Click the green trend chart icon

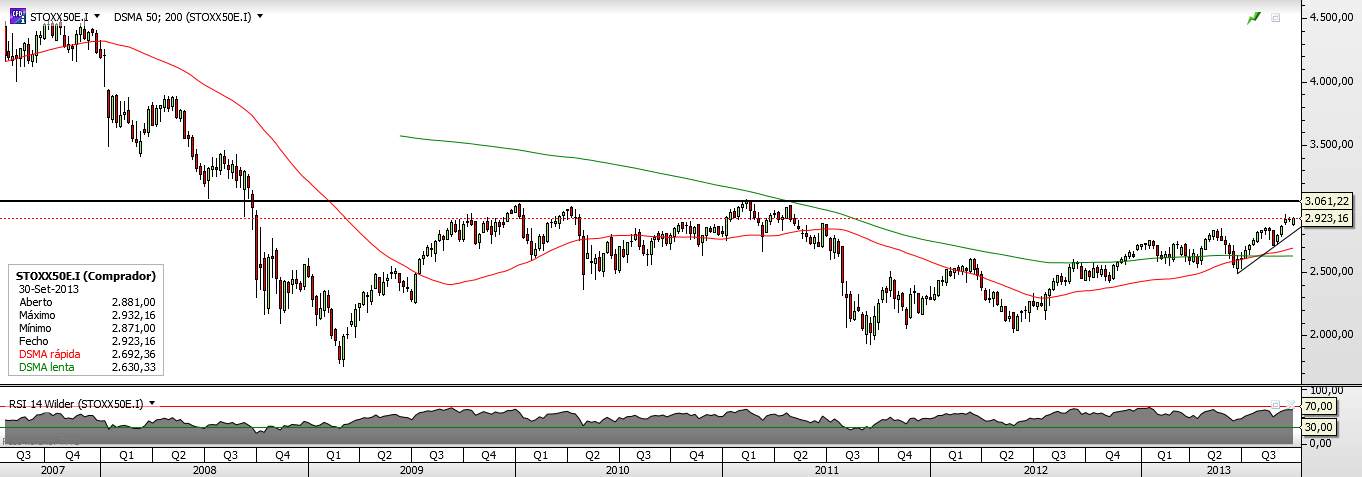pyautogui.click(x=1253, y=17)
